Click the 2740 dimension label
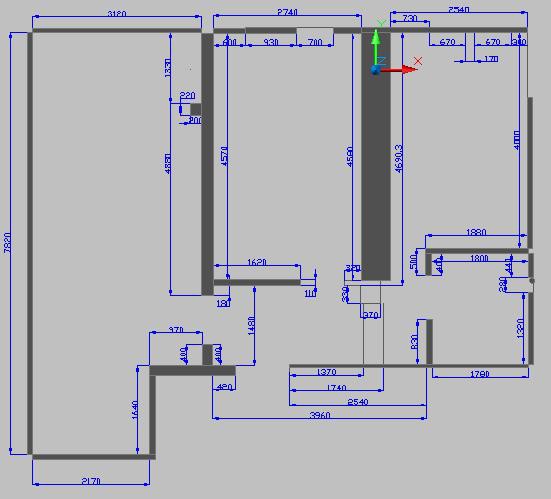 287,12
